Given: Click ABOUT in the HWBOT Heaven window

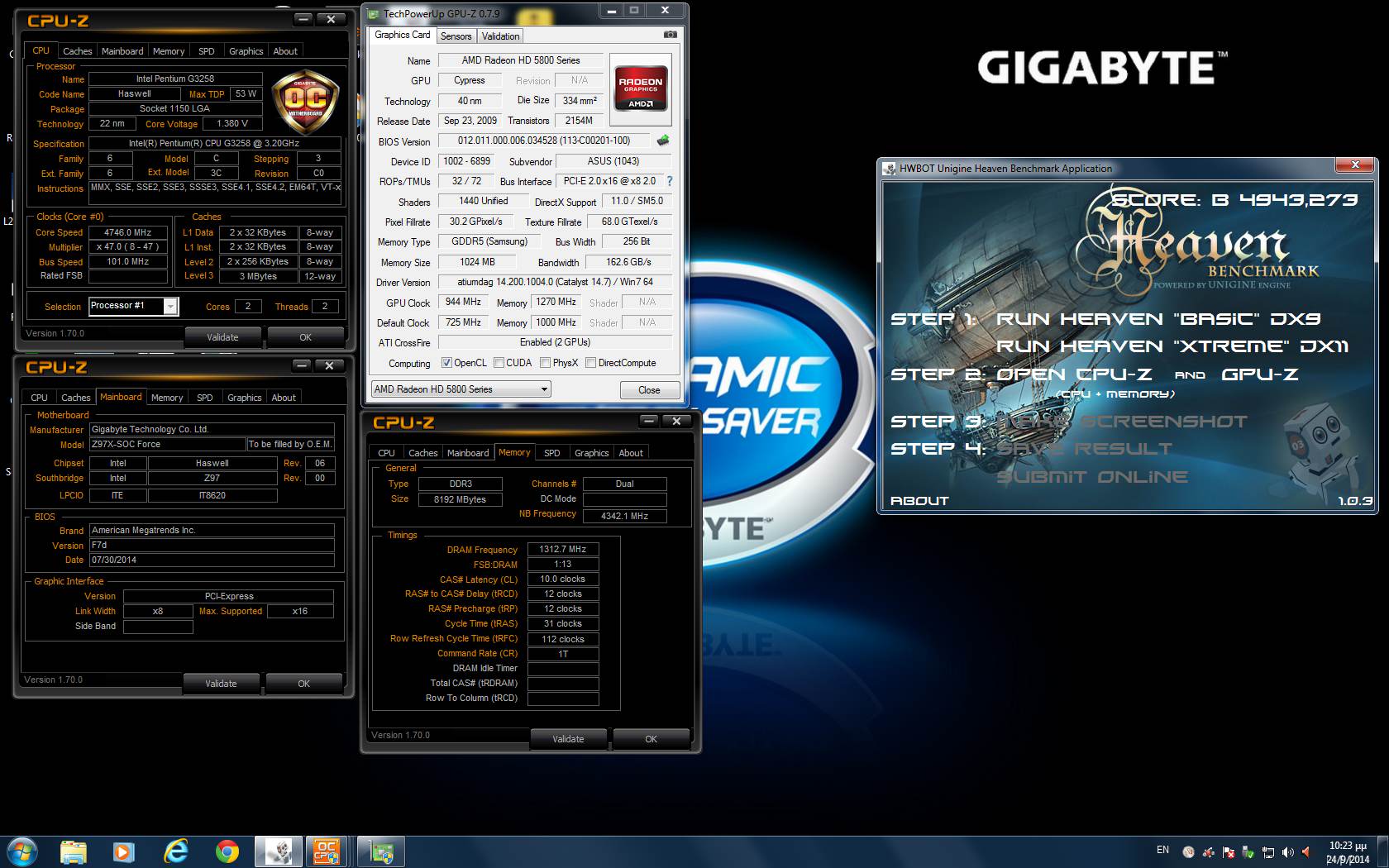Looking at the screenshot, I should point(919,501).
